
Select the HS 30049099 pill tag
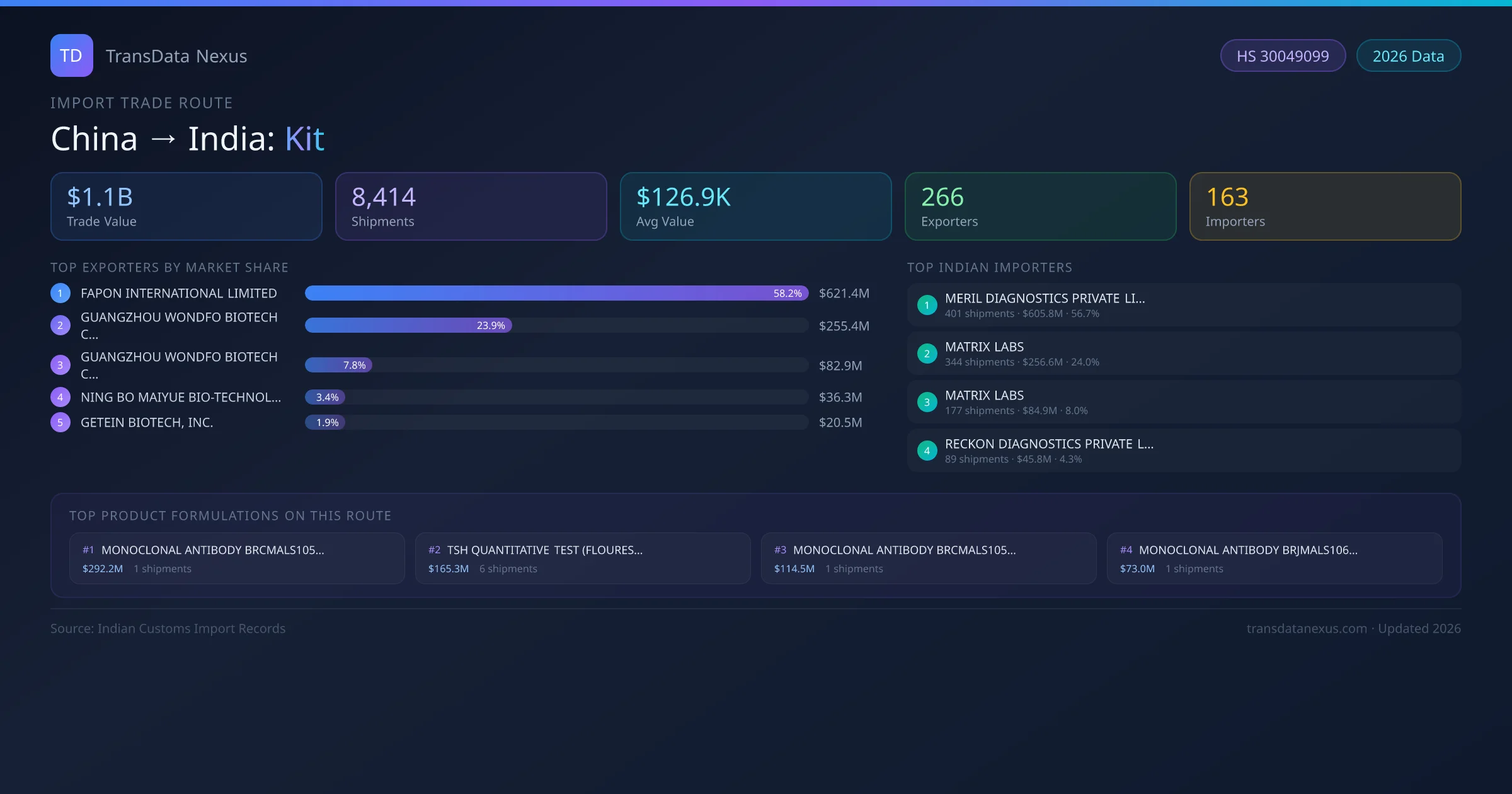click(1282, 56)
